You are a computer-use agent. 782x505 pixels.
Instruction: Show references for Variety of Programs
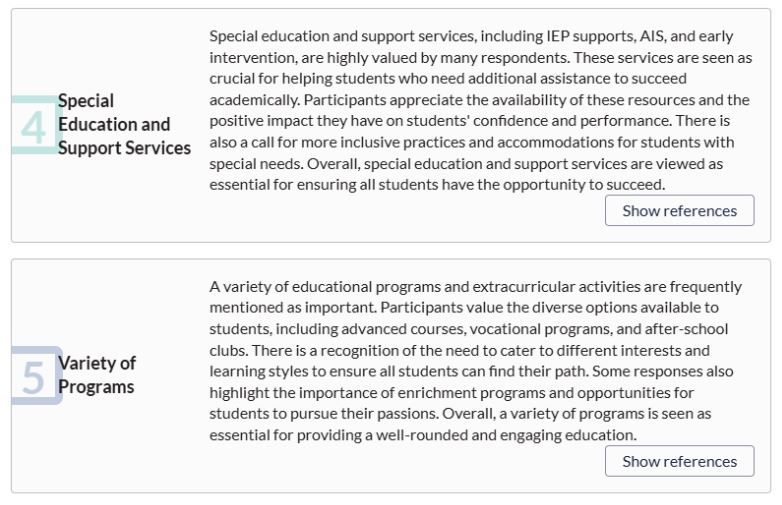coord(679,461)
